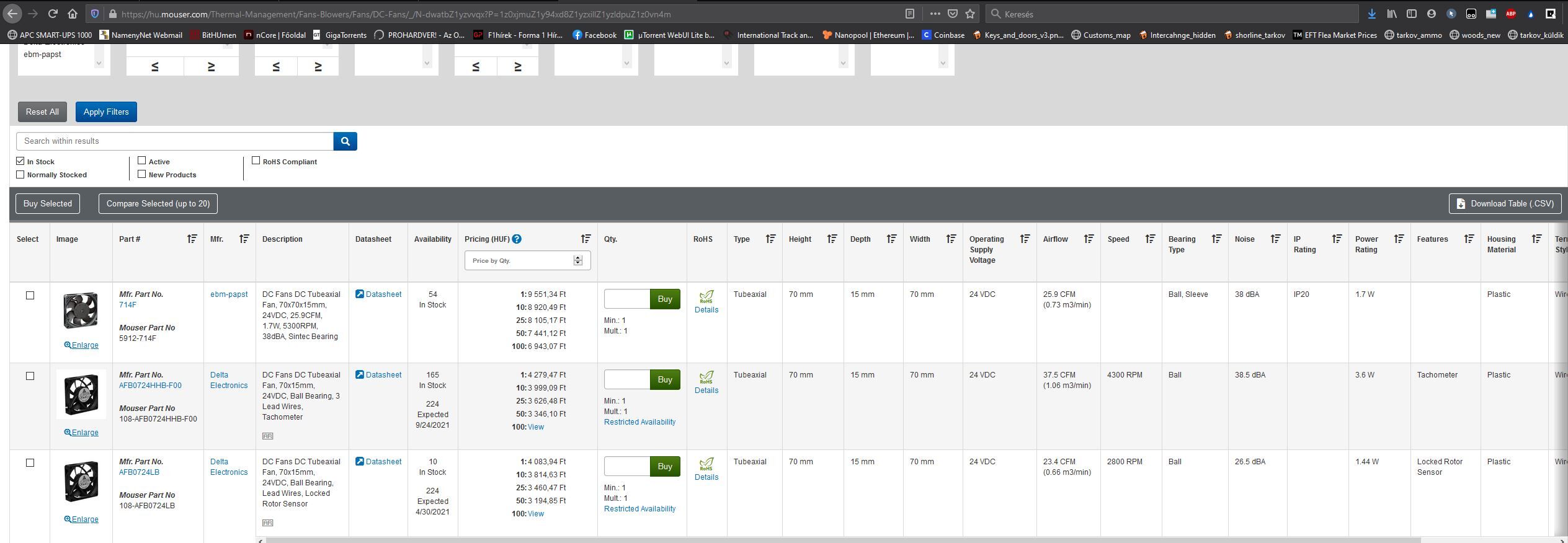Enable the New Products filter

(x=142, y=174)
